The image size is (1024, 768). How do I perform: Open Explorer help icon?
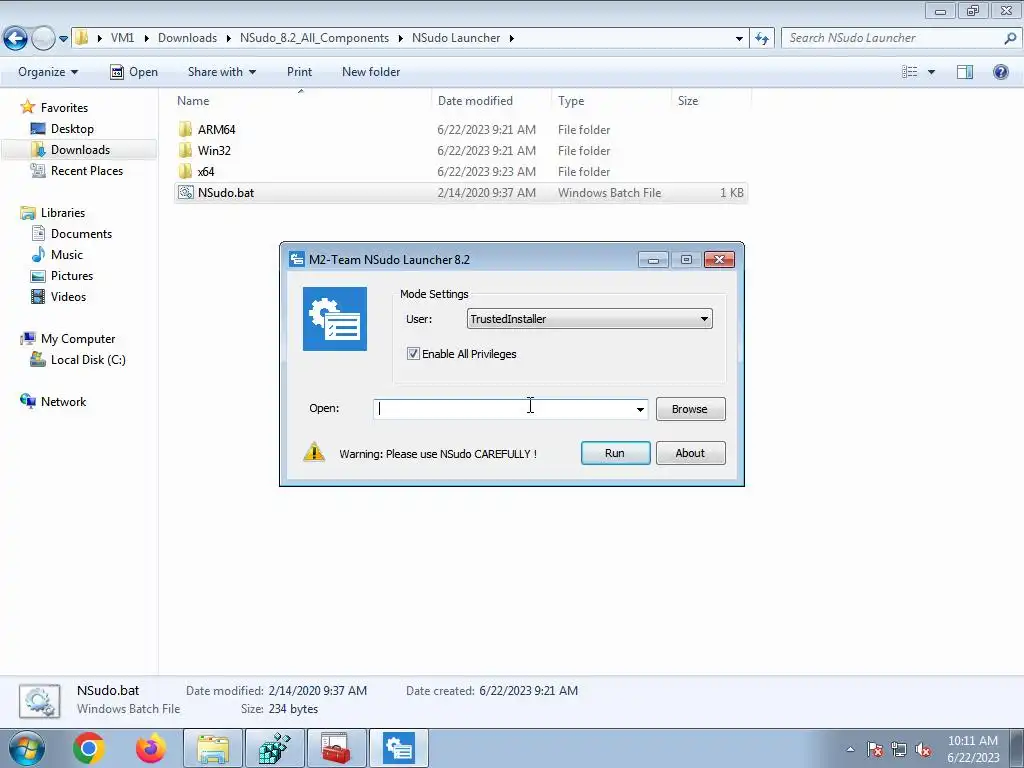tap(1000, 72)
